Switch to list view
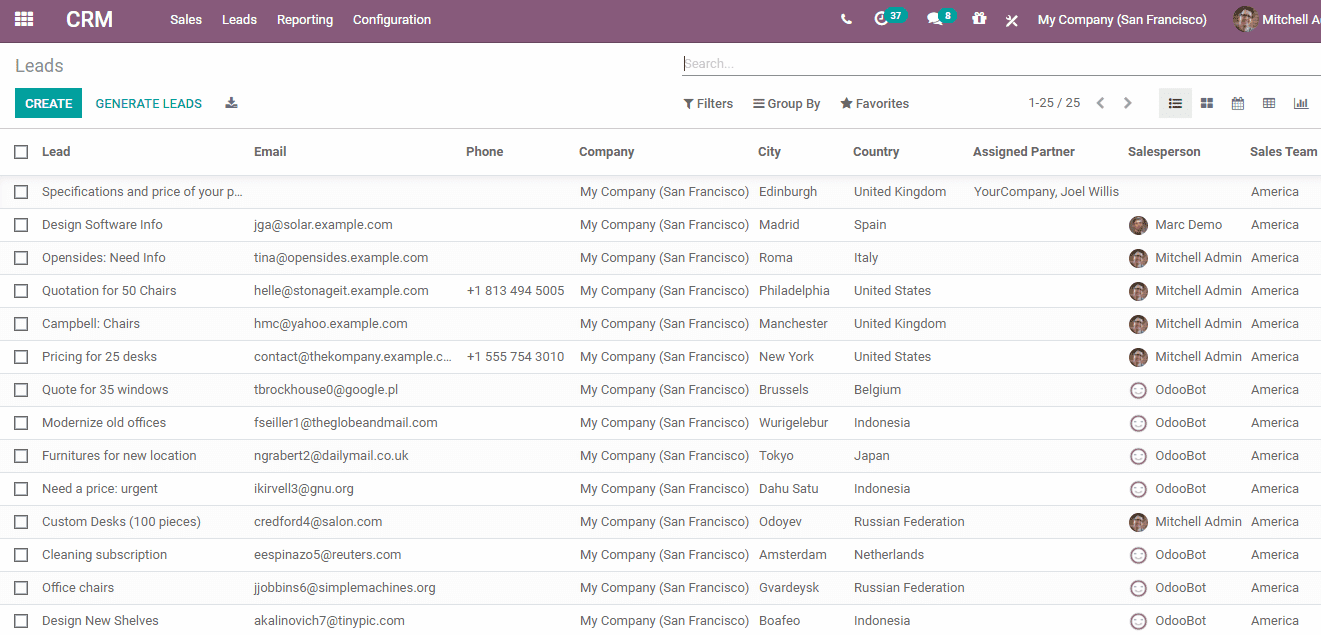This screenshot has height=635, width=1321. [x=1175, y=103]
